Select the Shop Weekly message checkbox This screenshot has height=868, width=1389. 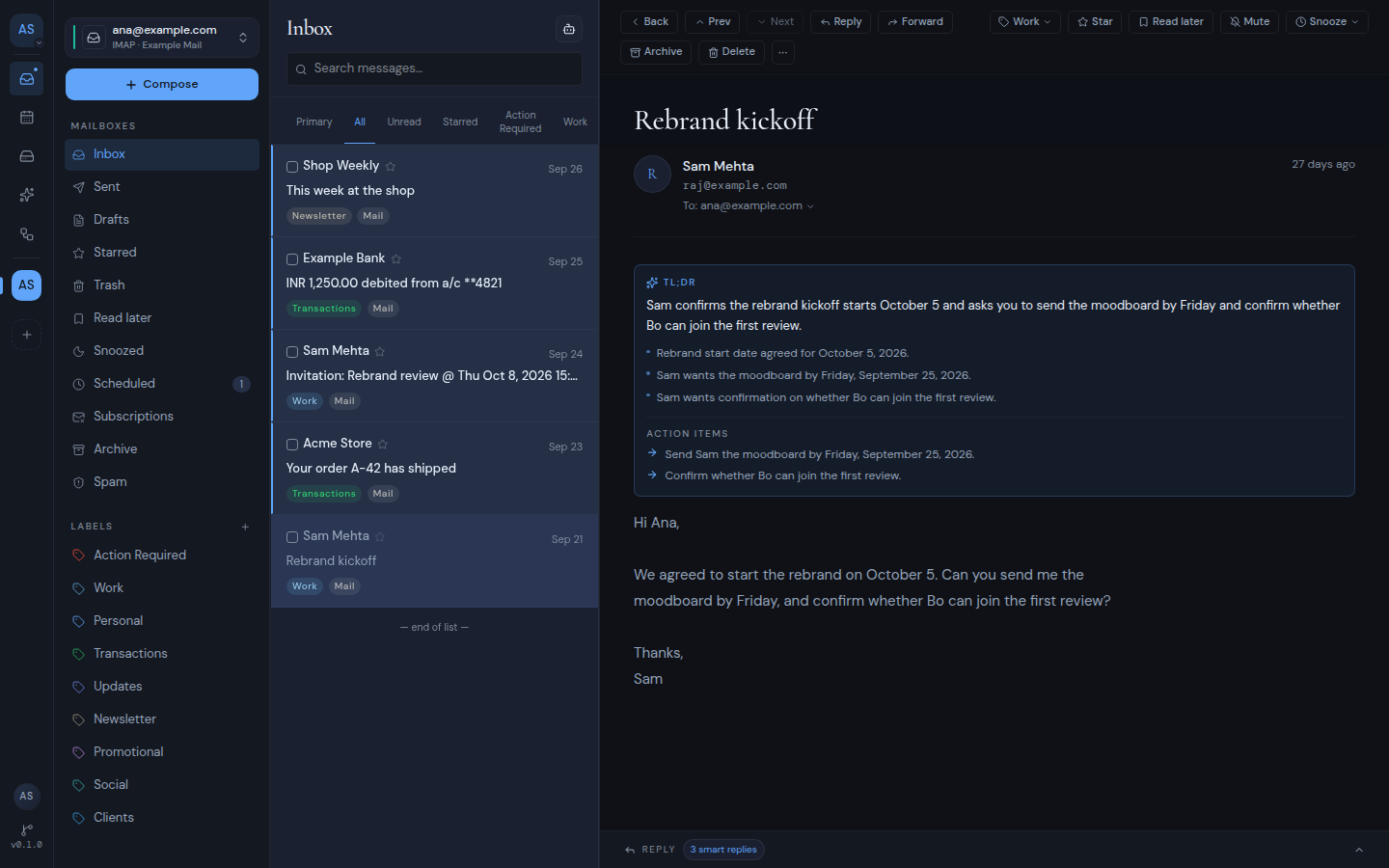point(292,167)
